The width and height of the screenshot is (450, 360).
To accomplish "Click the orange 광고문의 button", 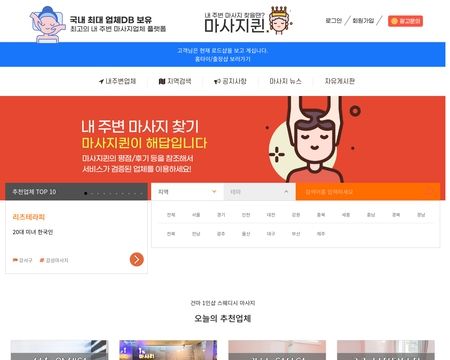I will pos(405,21).
